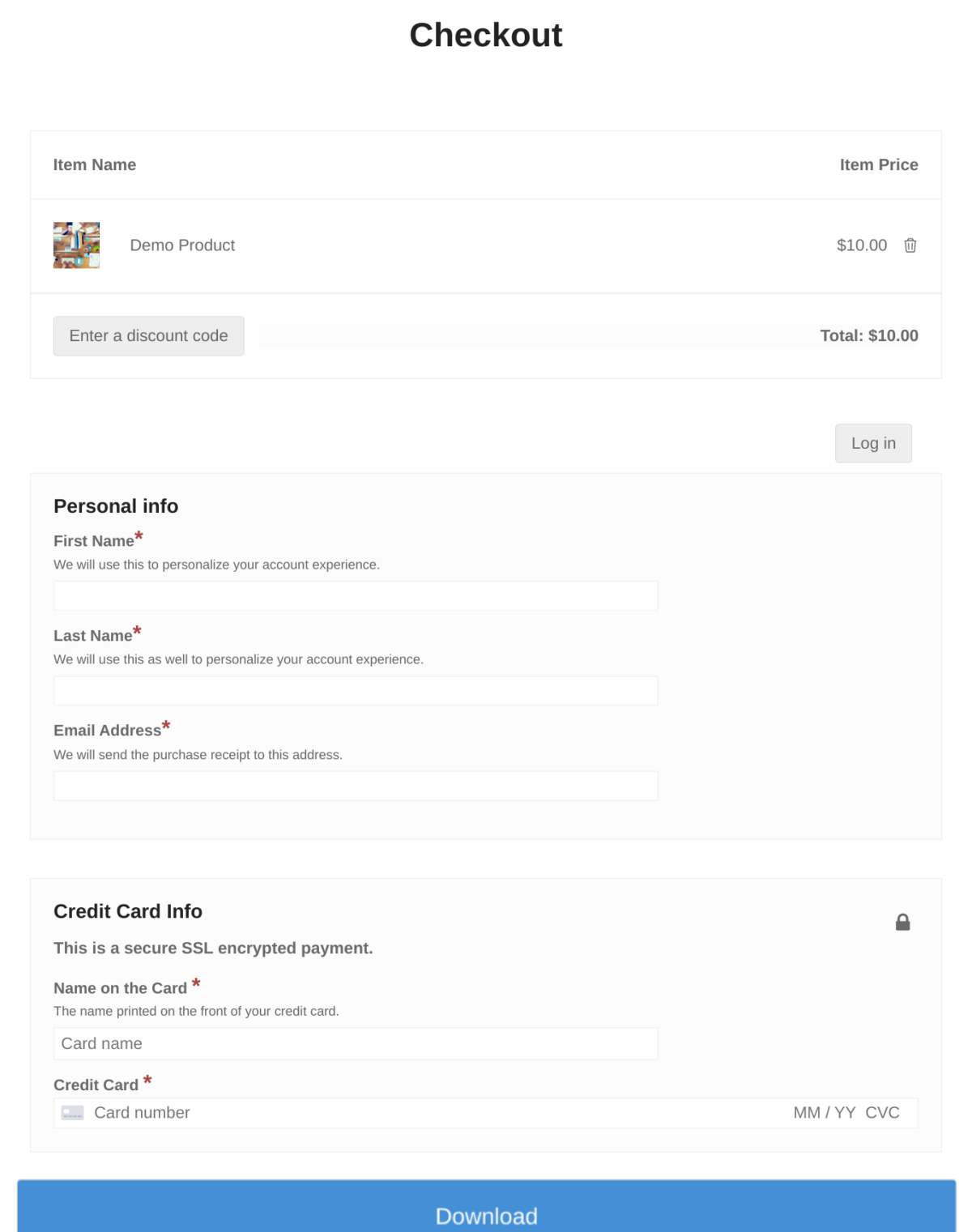Open the Demo Product thumbnail image
Viewport: 972px width, 1232px height.
tap(76, 245)
